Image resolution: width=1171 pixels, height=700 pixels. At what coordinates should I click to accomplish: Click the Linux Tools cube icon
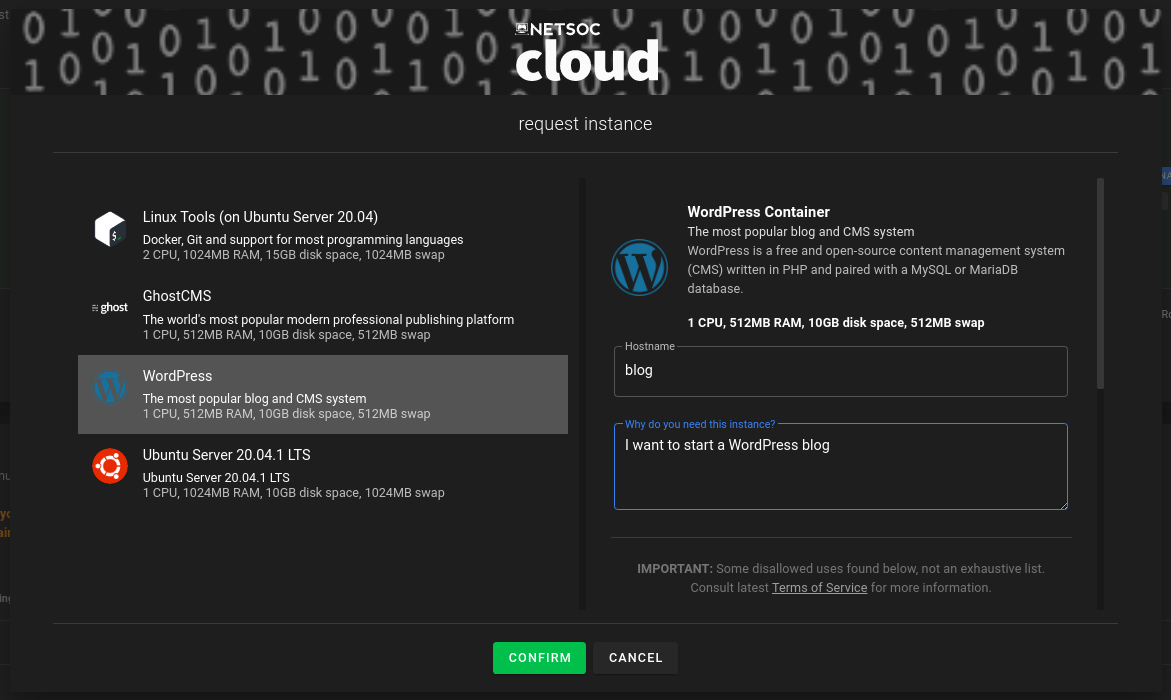110,228
